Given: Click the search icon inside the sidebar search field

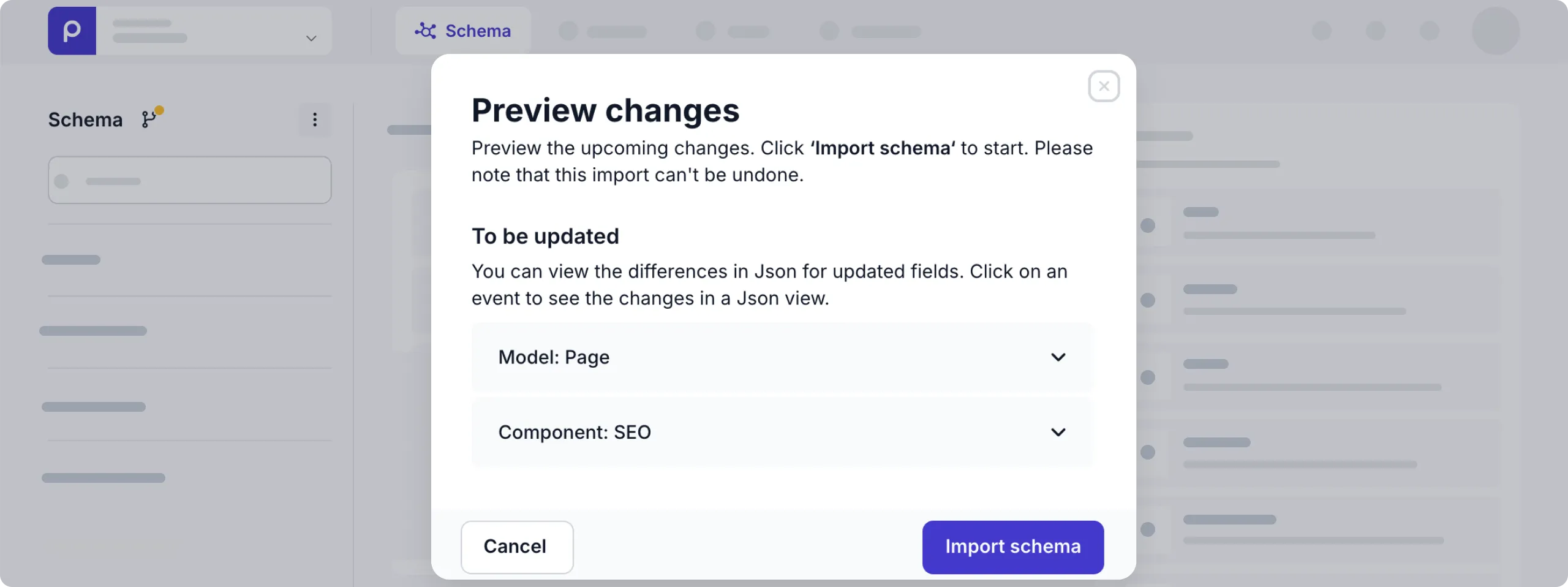Looking at the screenshot, I should [62, 180].
